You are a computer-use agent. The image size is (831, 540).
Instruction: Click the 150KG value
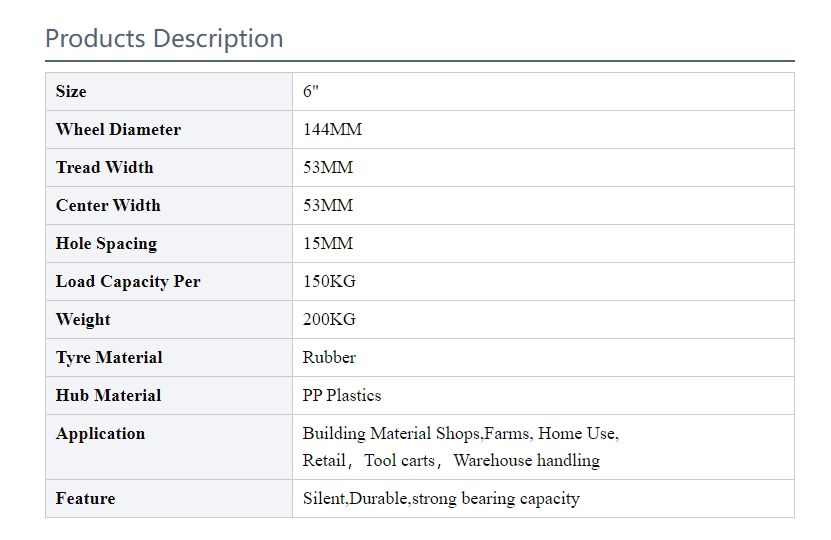click(329, 282)
